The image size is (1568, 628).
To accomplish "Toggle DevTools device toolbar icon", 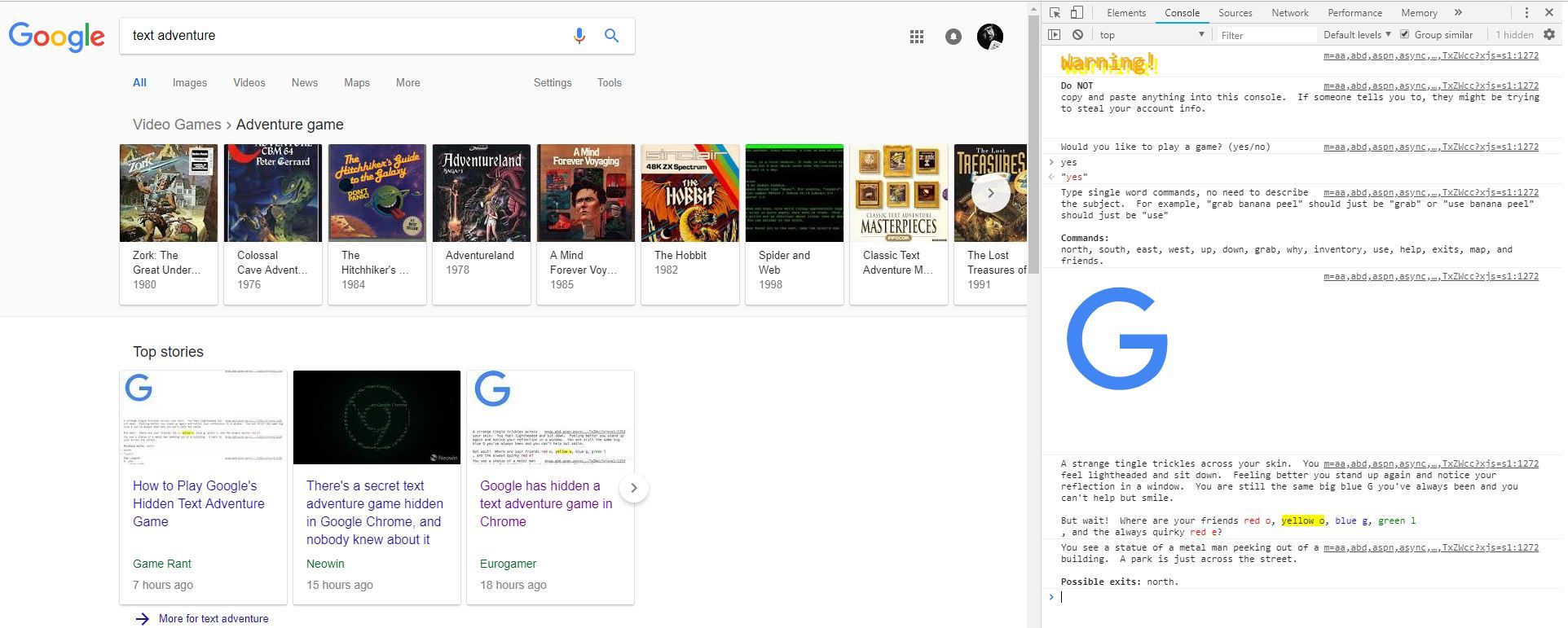I will pyautogui.click(x=1077, y=12).
